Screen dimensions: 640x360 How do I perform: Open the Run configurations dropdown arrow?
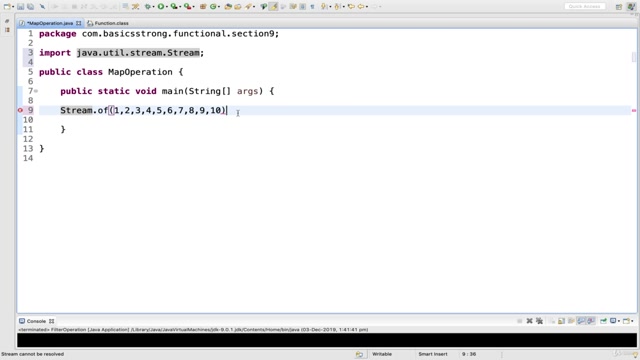pos(167,7)
